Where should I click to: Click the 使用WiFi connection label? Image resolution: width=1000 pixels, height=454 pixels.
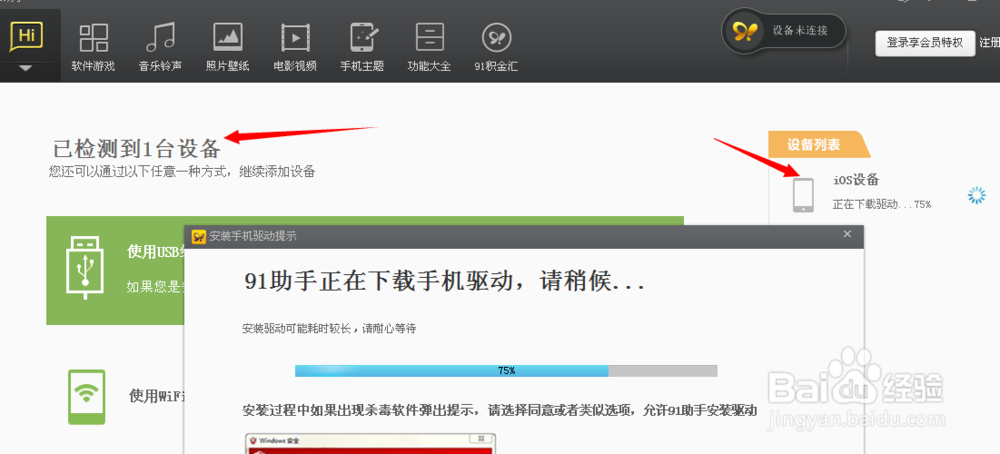click(156, 396)
